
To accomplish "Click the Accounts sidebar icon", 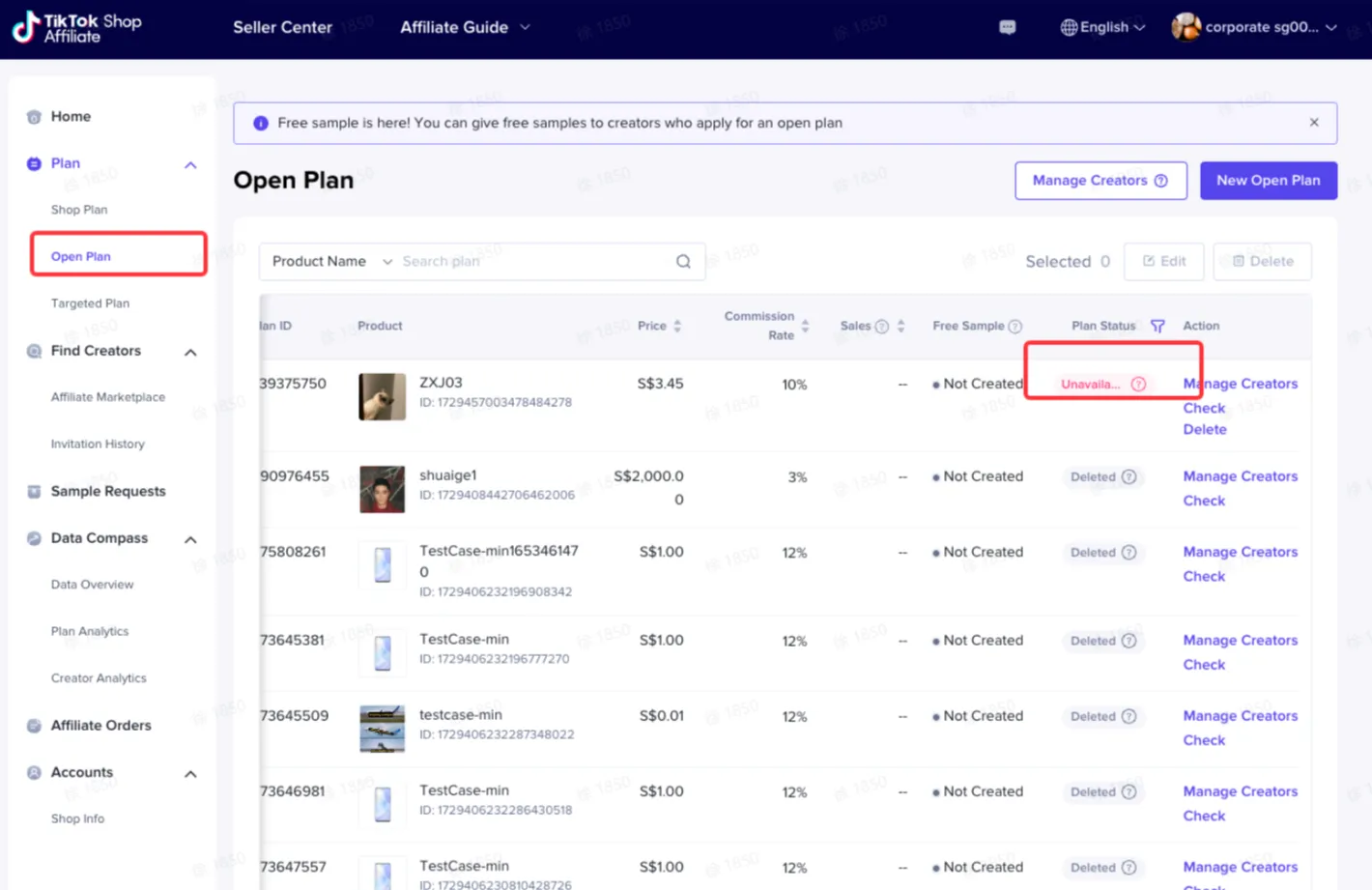I will tap(34, 773).
